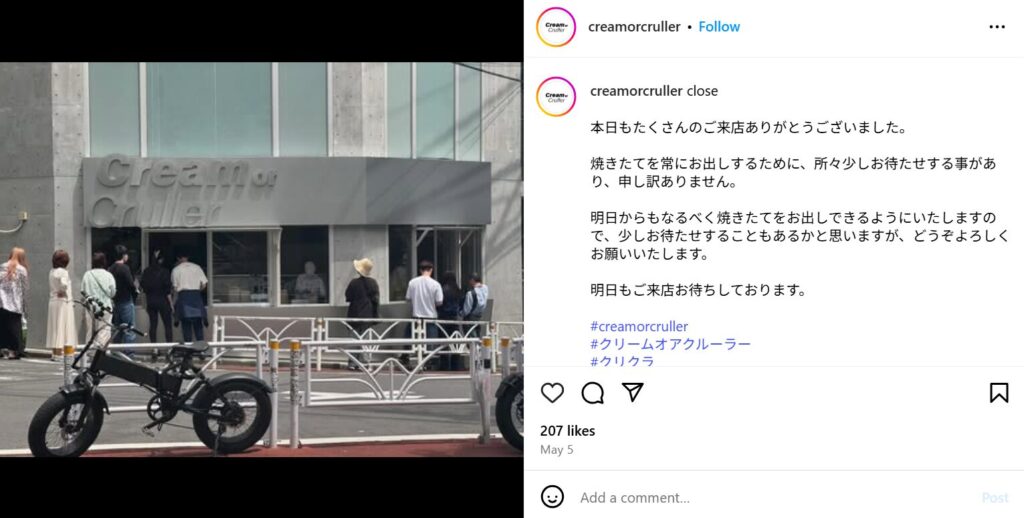The height and width of the screenshot is (518, 1024).
Task: Click the Japanese caption text block
Action: (799, 209)
